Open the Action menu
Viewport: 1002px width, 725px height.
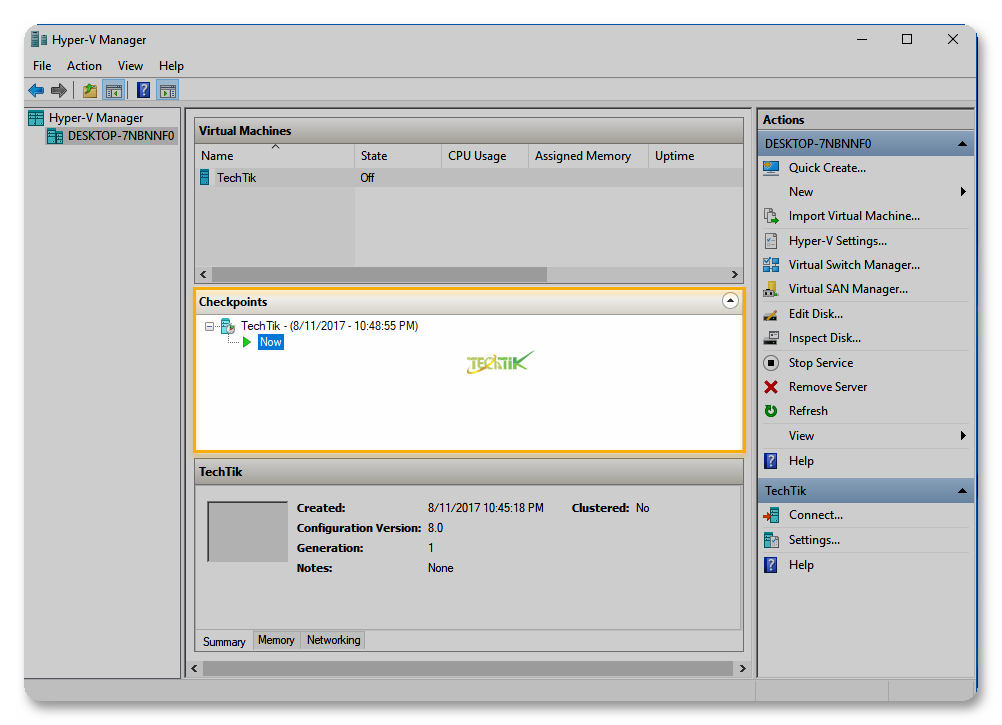point(84,66)
